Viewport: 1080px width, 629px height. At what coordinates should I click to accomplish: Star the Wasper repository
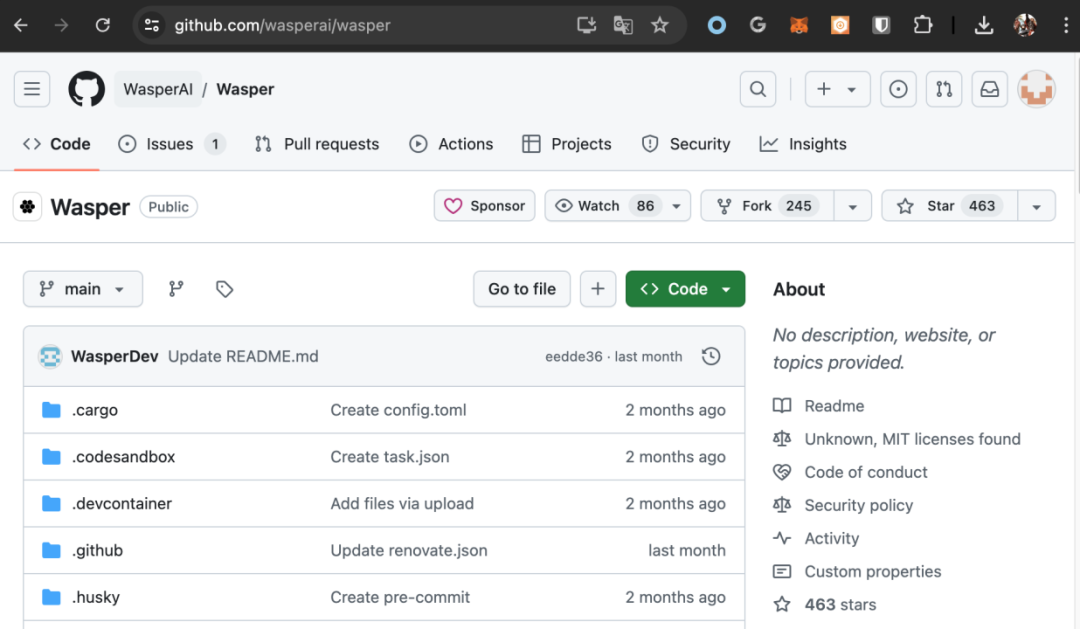(x=950, y=206)
